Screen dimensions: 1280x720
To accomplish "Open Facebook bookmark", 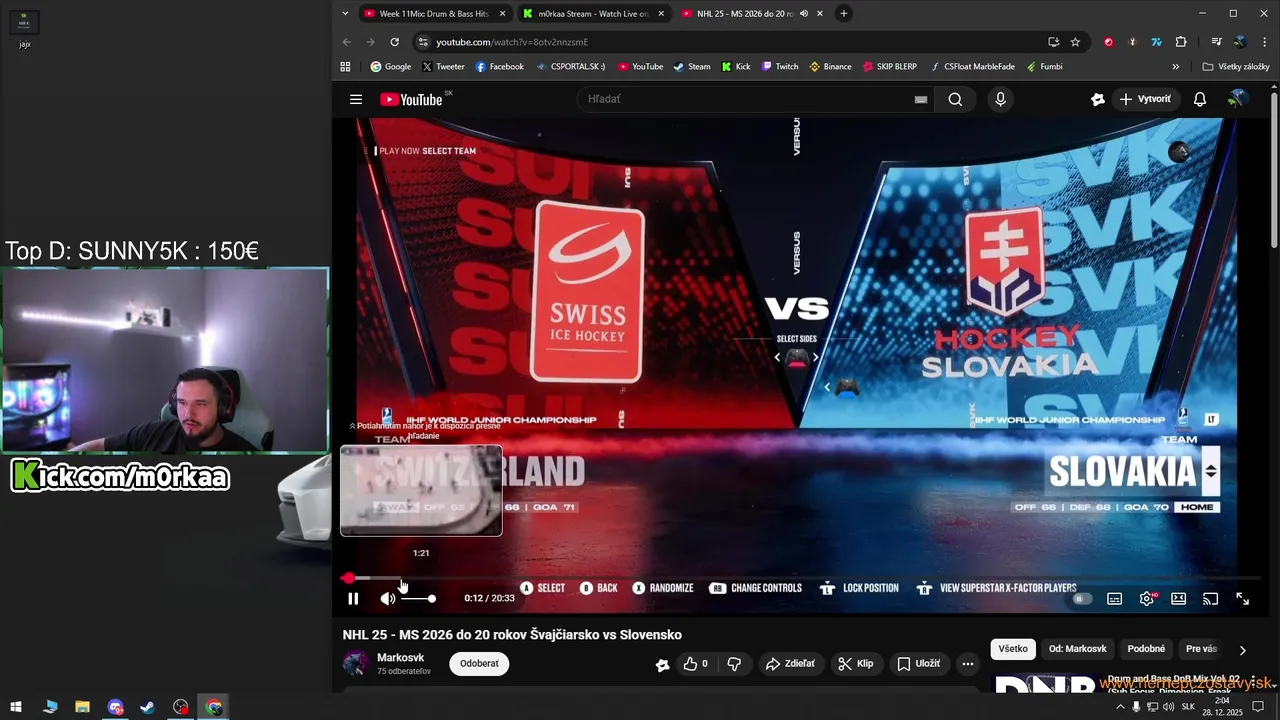I will [x=500, y=67].
